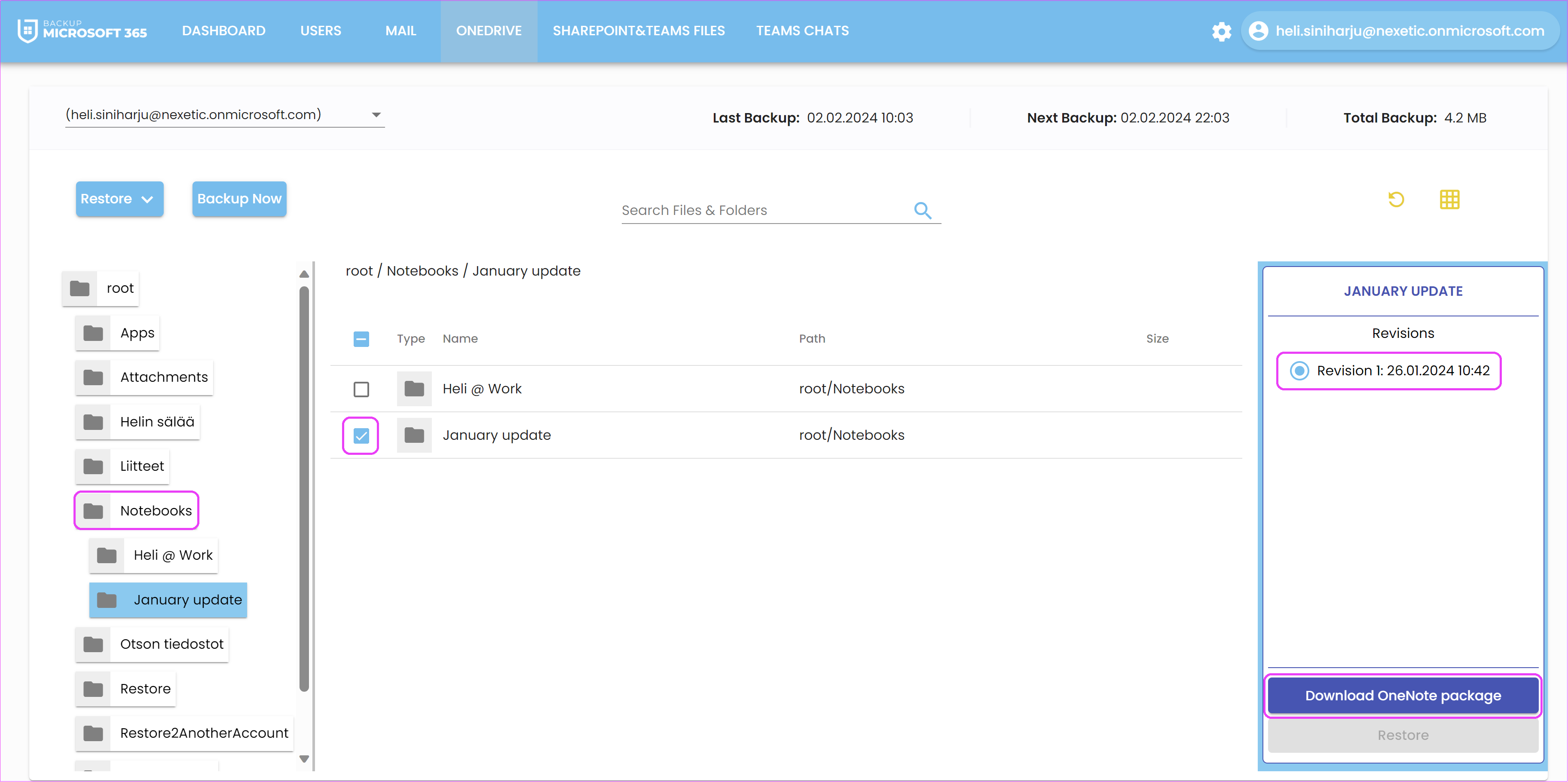Click the Otson tiedostot folder icon
This screenshot has height=782, width=1568.
pos(92,644)
